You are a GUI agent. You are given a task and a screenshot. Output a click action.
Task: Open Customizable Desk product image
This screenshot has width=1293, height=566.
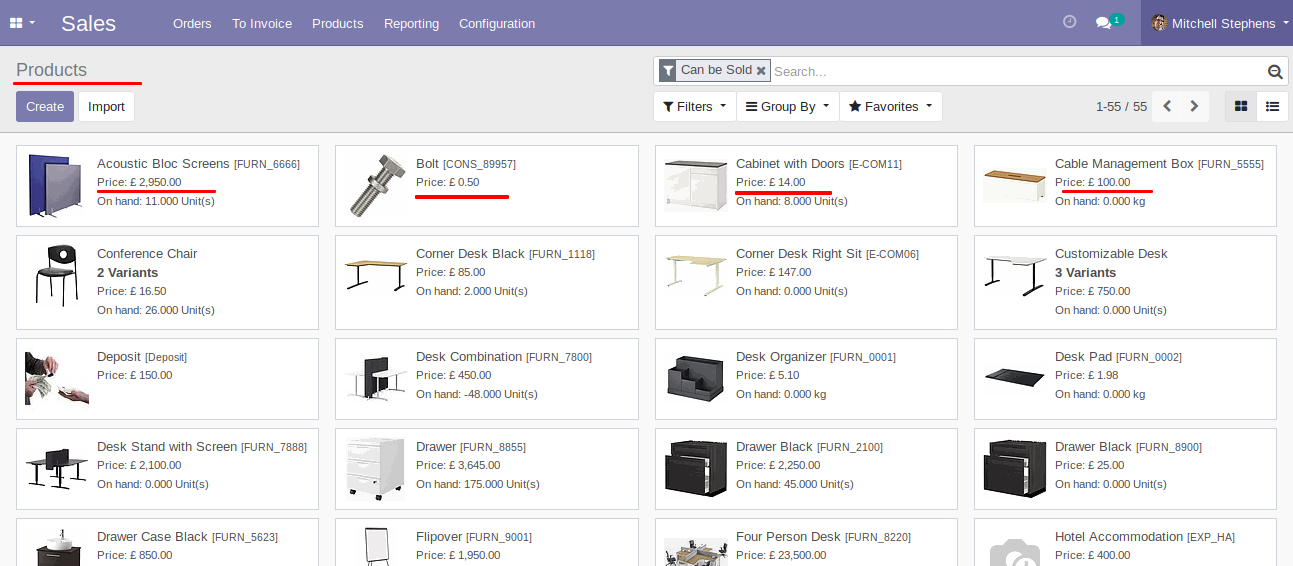(1015, 275)
